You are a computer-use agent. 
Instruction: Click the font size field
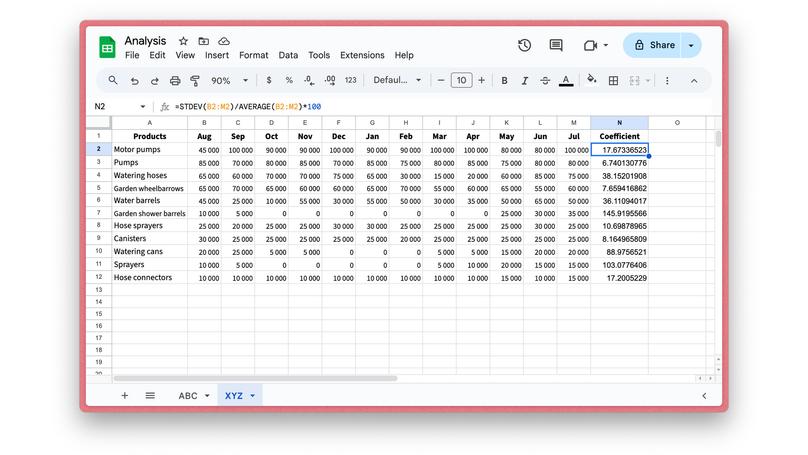click(461, 80)
